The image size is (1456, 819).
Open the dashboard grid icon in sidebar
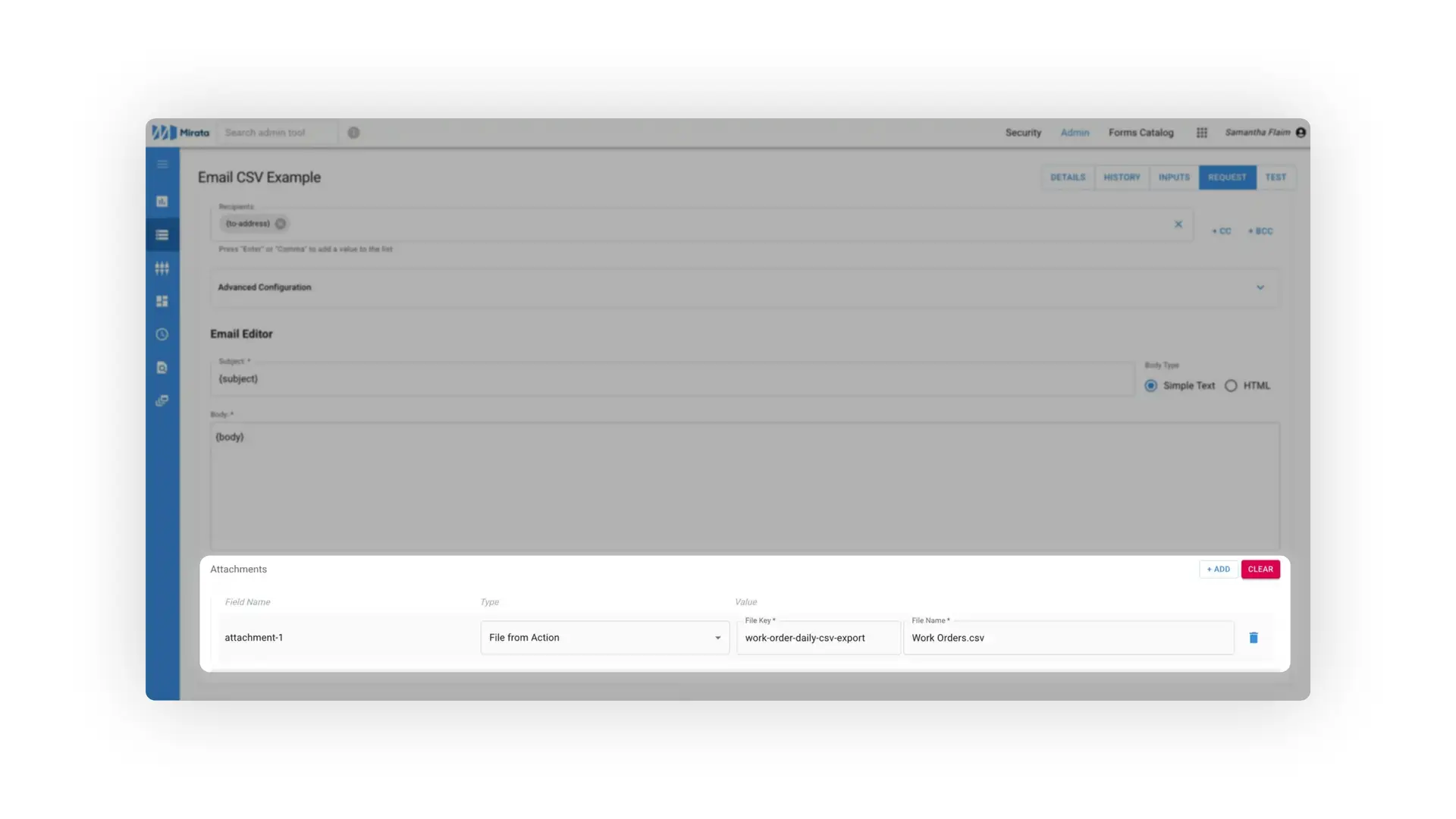pos(162,301)
